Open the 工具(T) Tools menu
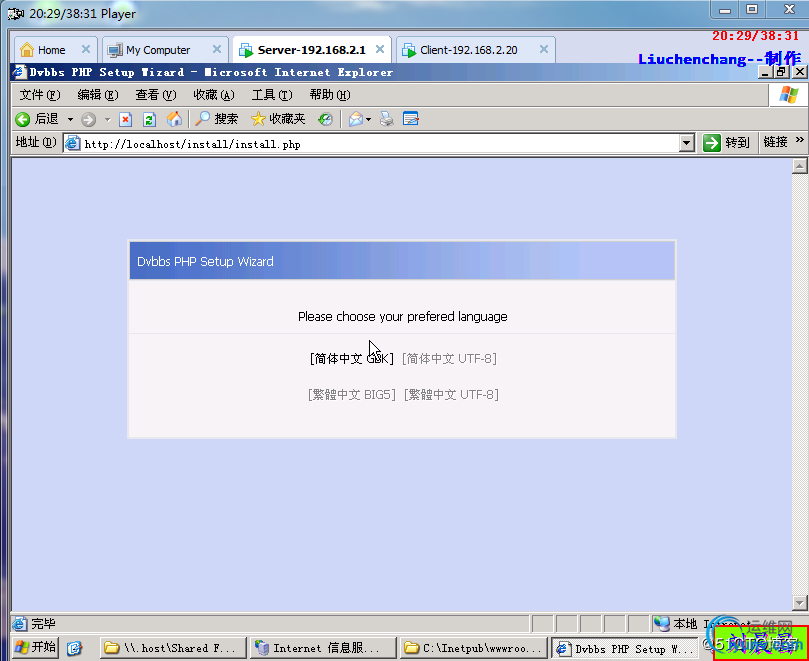The height and width of the screenshot is (661, 809). click(271, 95)
